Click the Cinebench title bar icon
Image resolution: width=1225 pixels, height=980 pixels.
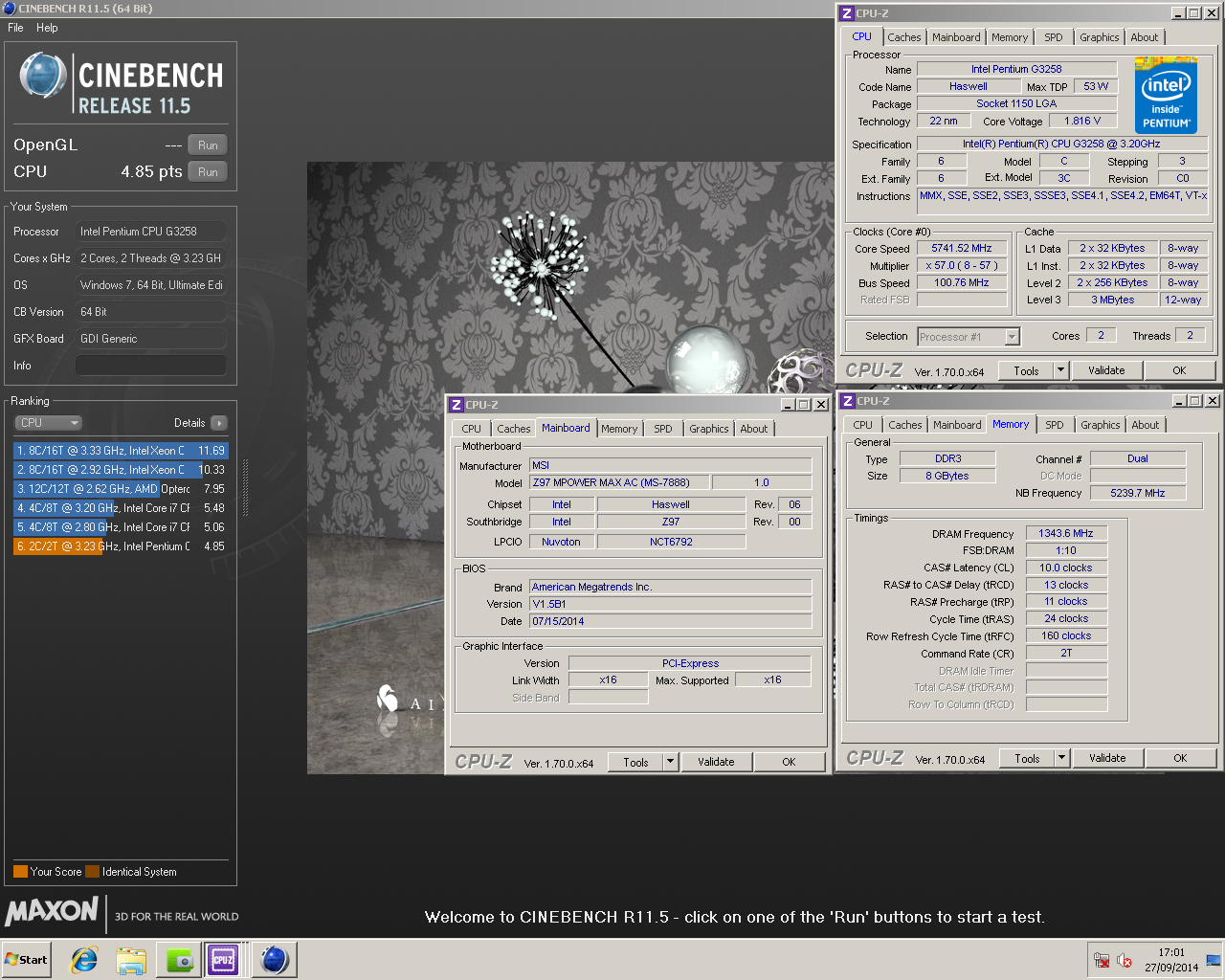[9, 9]
